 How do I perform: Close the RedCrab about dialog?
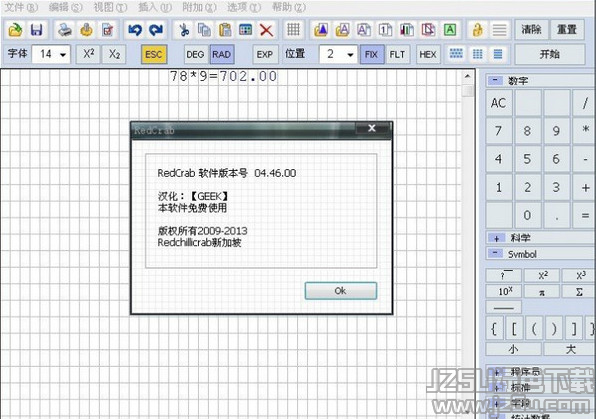click(372, 129)
